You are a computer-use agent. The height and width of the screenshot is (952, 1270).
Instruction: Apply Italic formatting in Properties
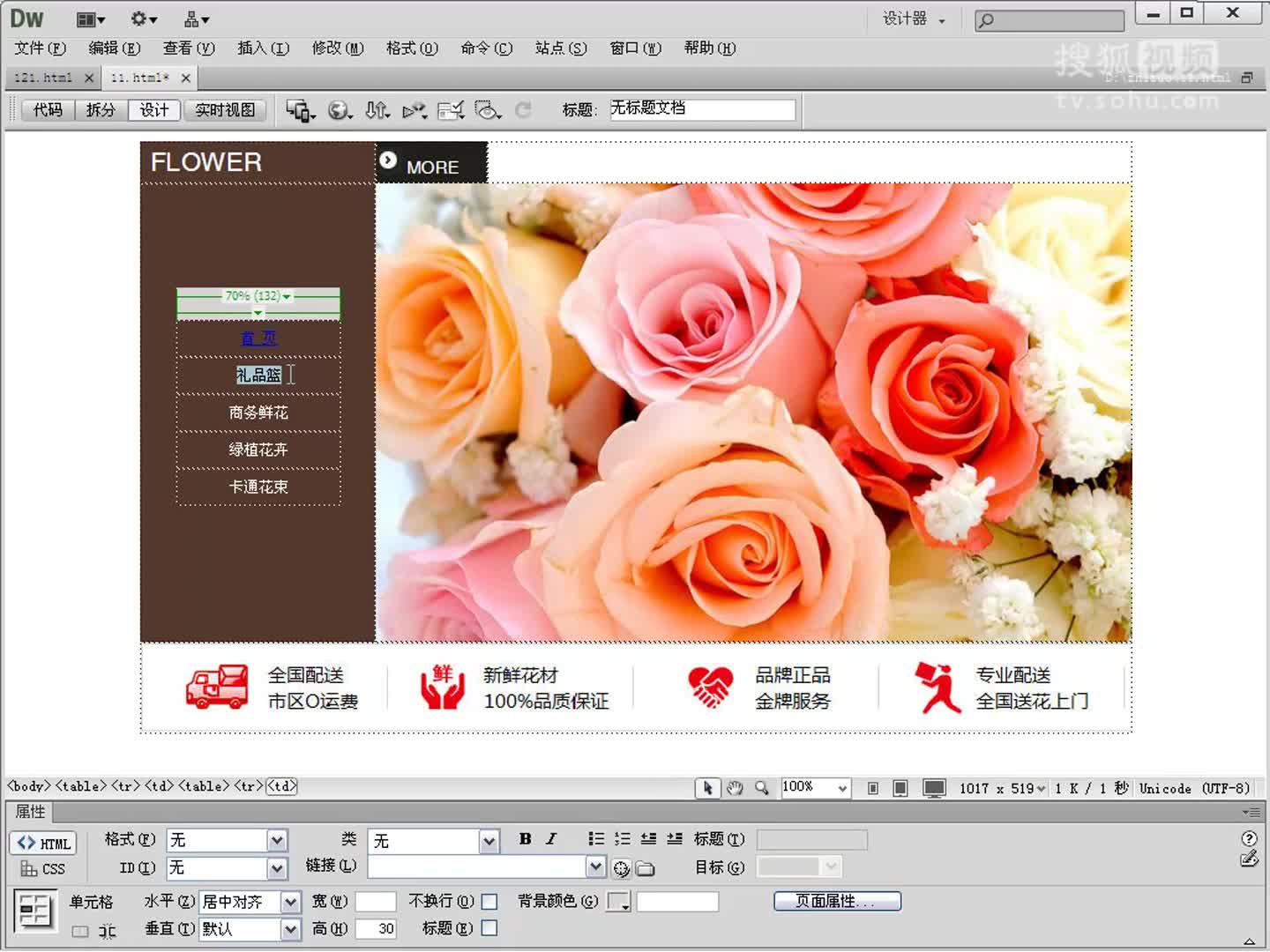tap(551, 839)
